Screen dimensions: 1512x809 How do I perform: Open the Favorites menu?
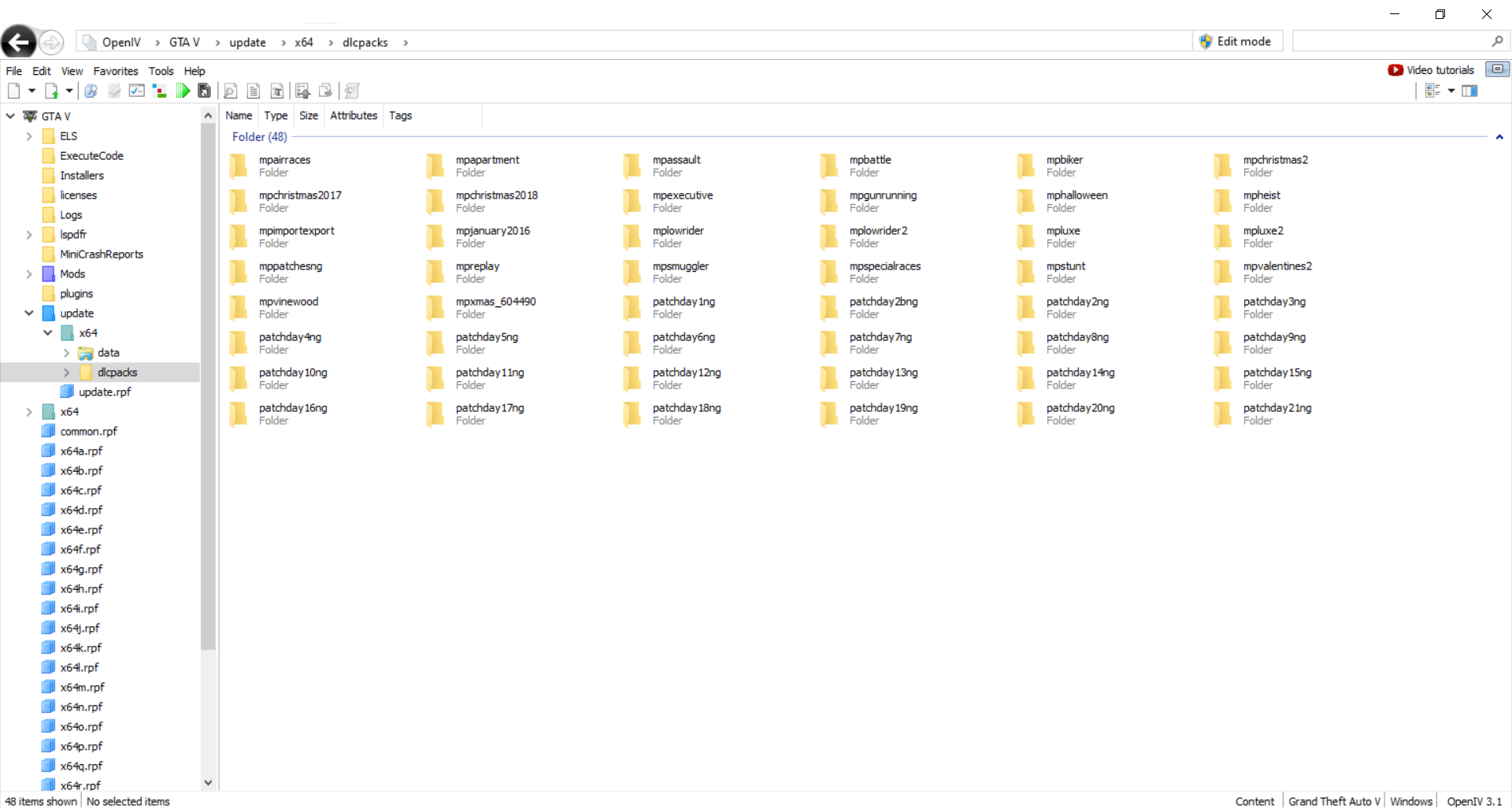coord(116,71)
